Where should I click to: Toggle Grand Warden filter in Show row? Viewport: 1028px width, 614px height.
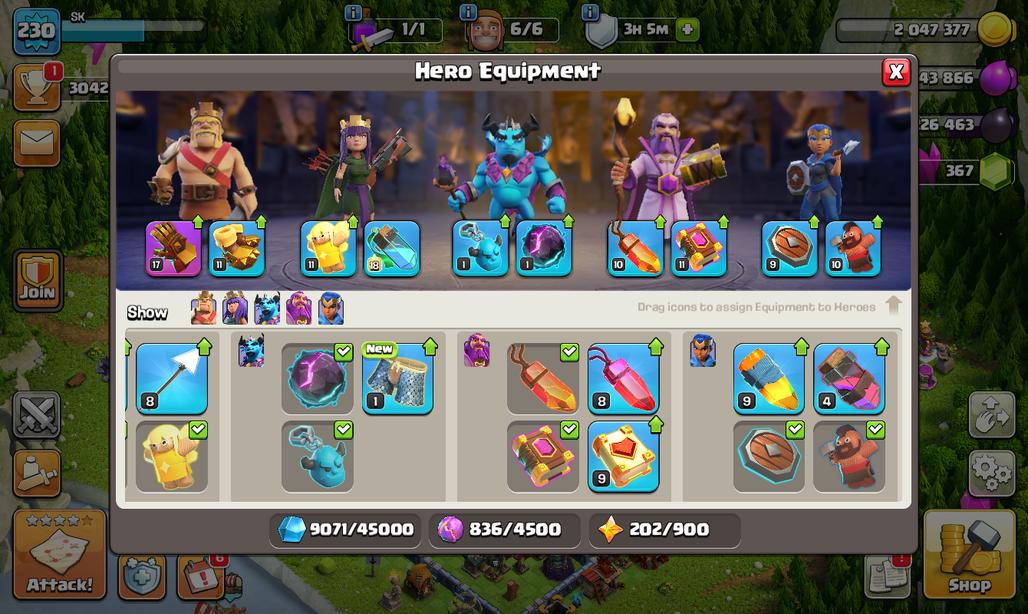[x=299, y=309]
